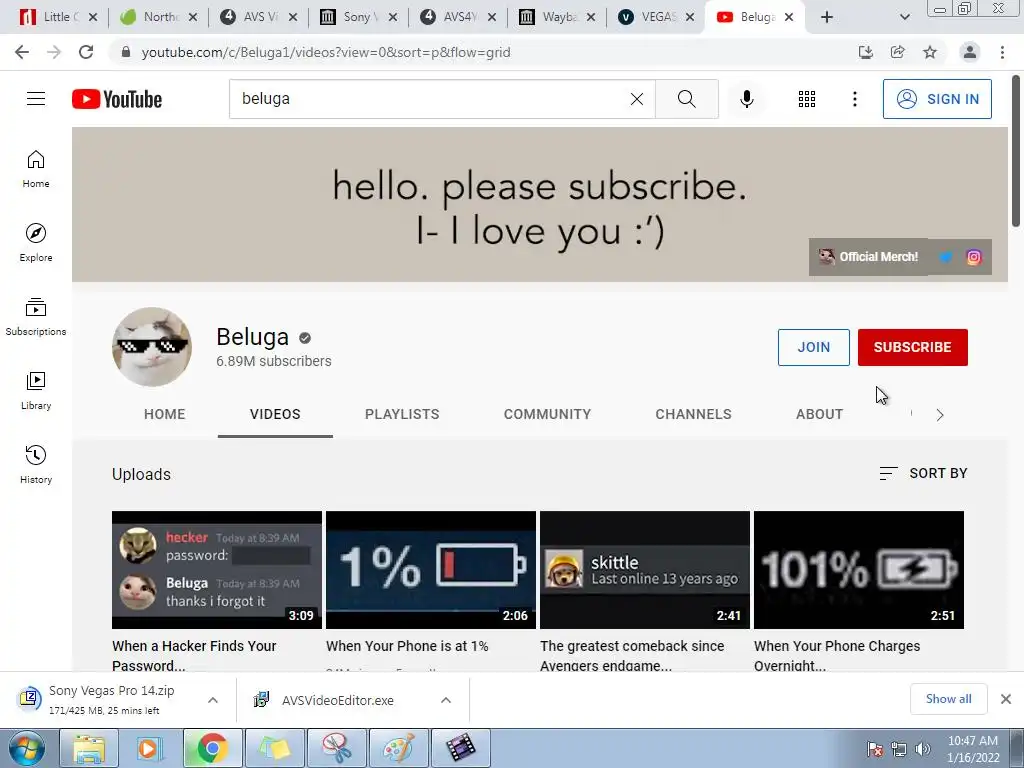Click the volume speaker tray icon
Screen dimensions: 1024x768
(x=922, y=749)
